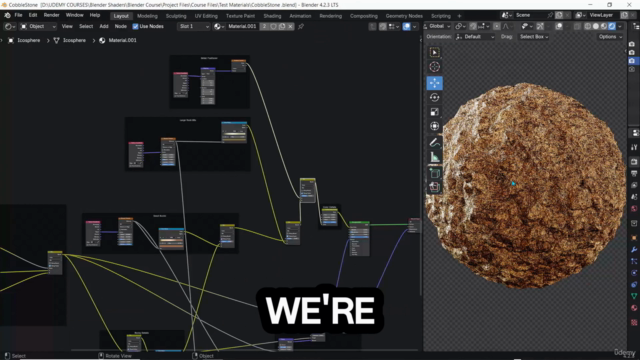Toggle viewport gizmos button
640x360 pixels.
[x=540, y=27]
